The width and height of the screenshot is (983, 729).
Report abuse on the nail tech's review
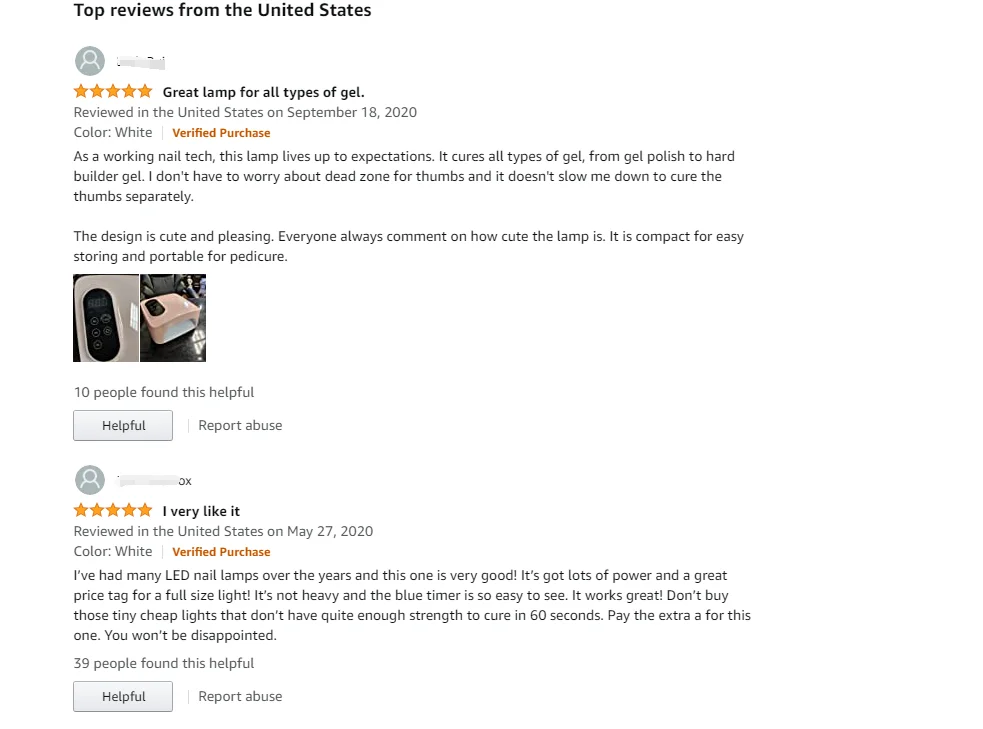coord(240,426)
